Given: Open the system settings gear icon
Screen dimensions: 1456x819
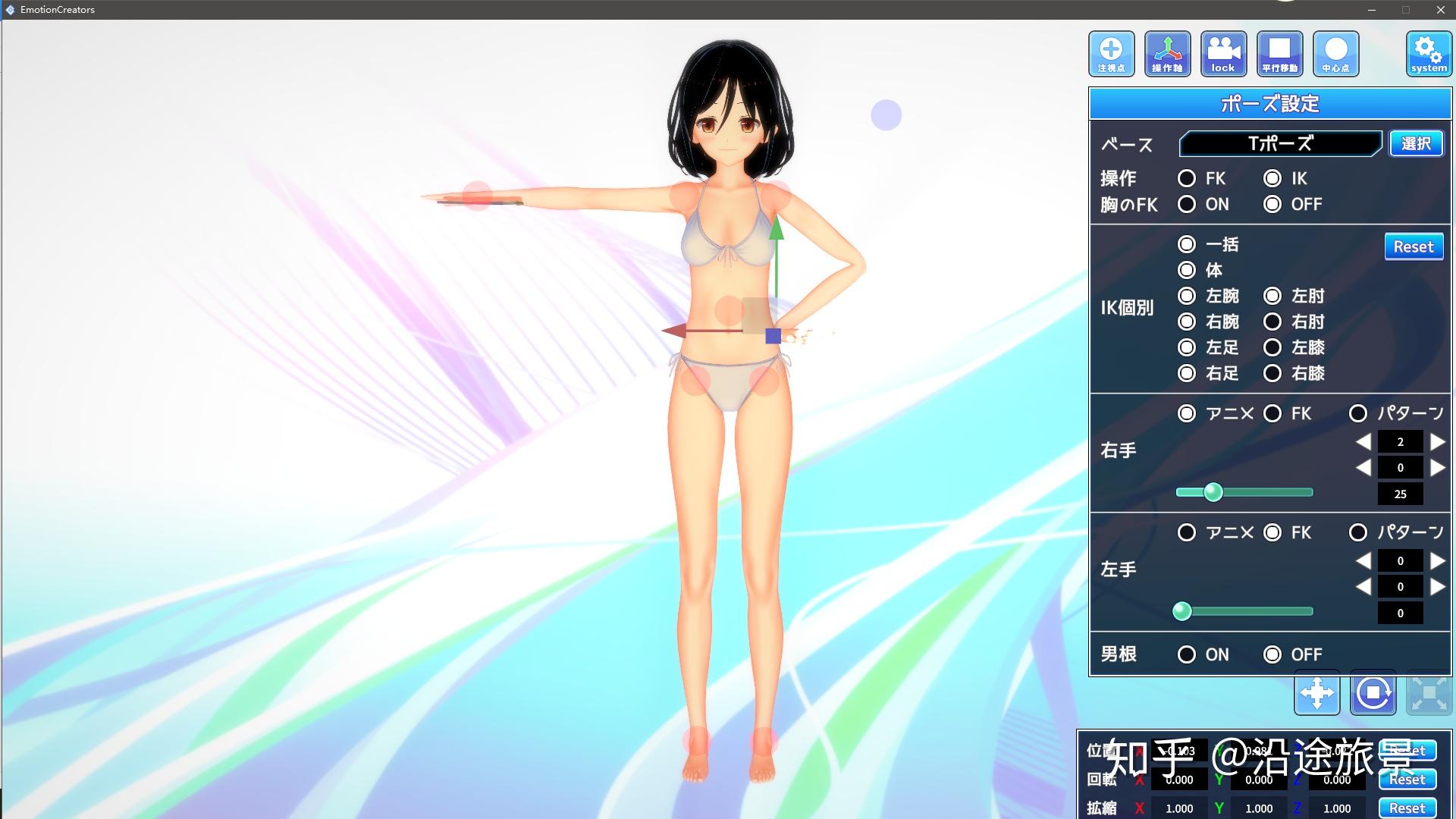Looking at the screenshot, I should pyautogui.click(x=1428, y=53).
